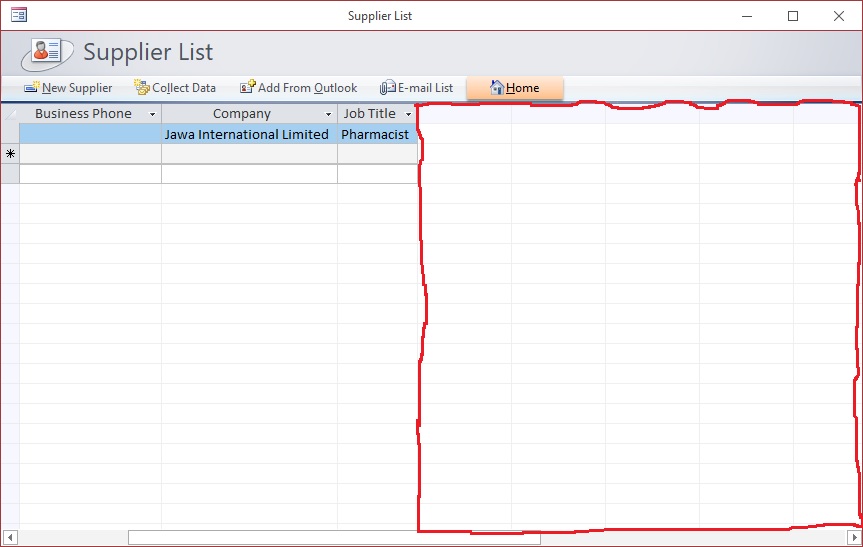
Task: Click the new record Company cell
Action: click(x=249, y=154)
